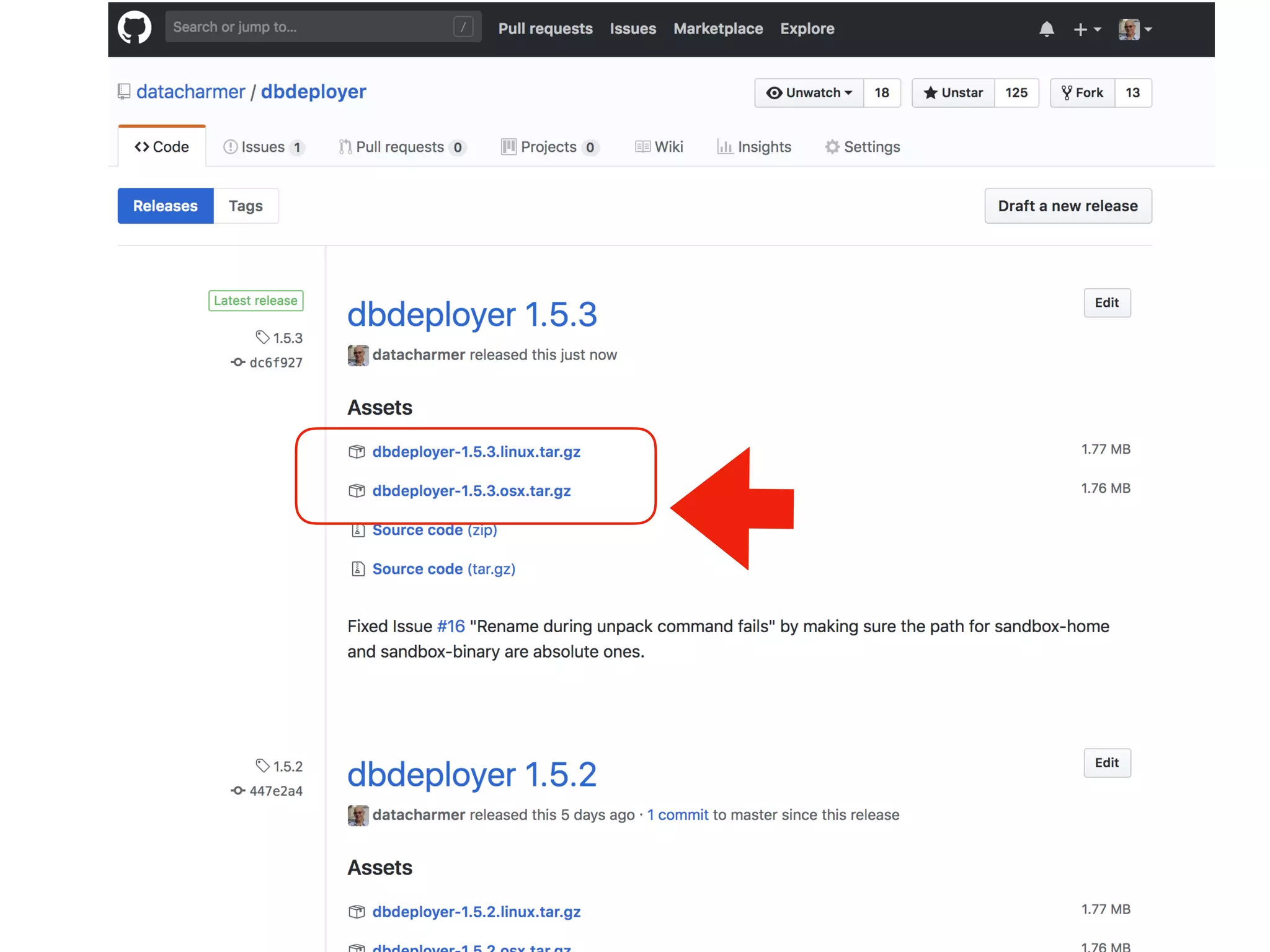Edit the dbdeployer 1.5.2 release
1270x952 pixels.
click(x=1106, y=763)
